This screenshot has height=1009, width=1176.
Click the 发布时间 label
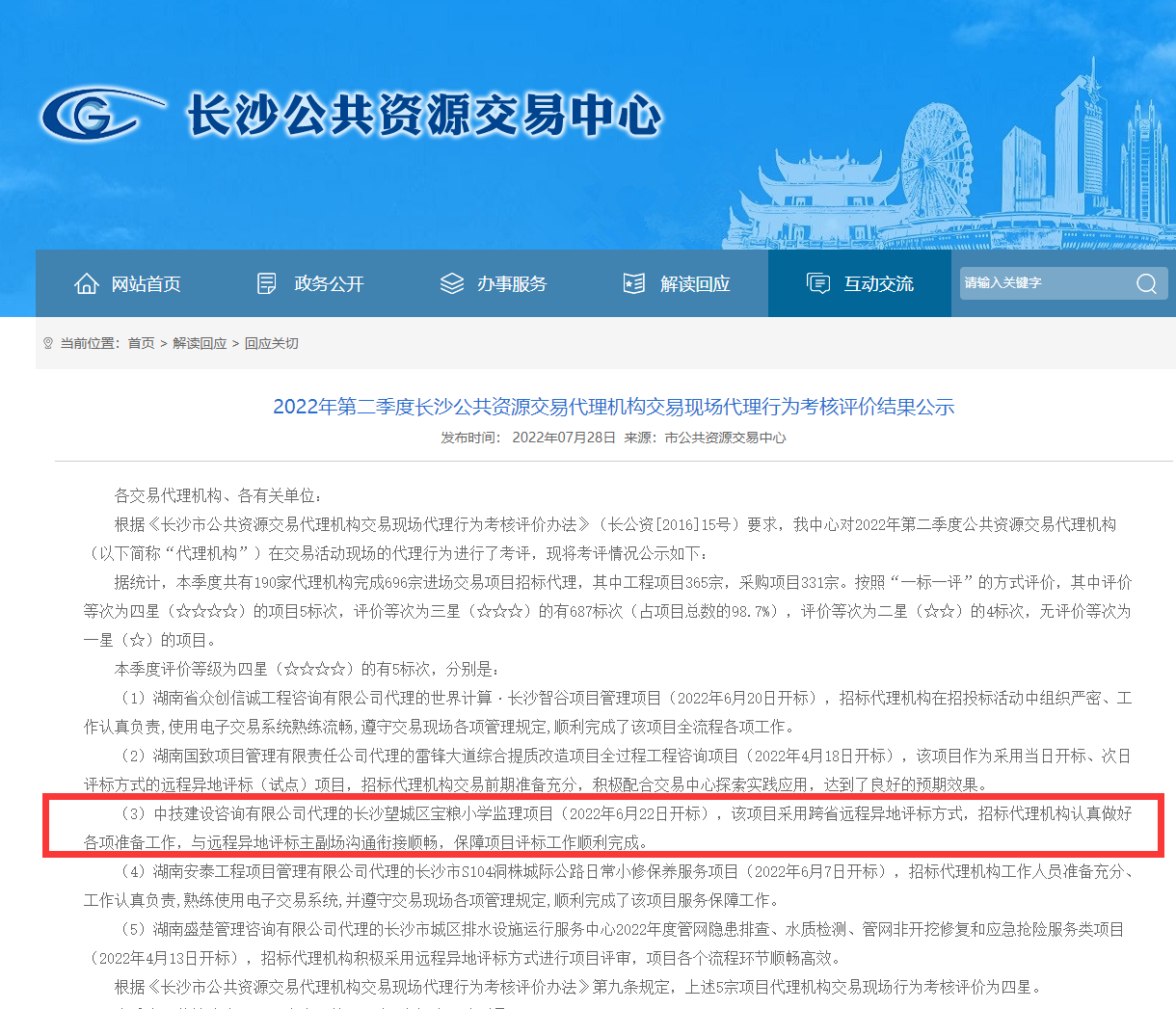(471, 438)
